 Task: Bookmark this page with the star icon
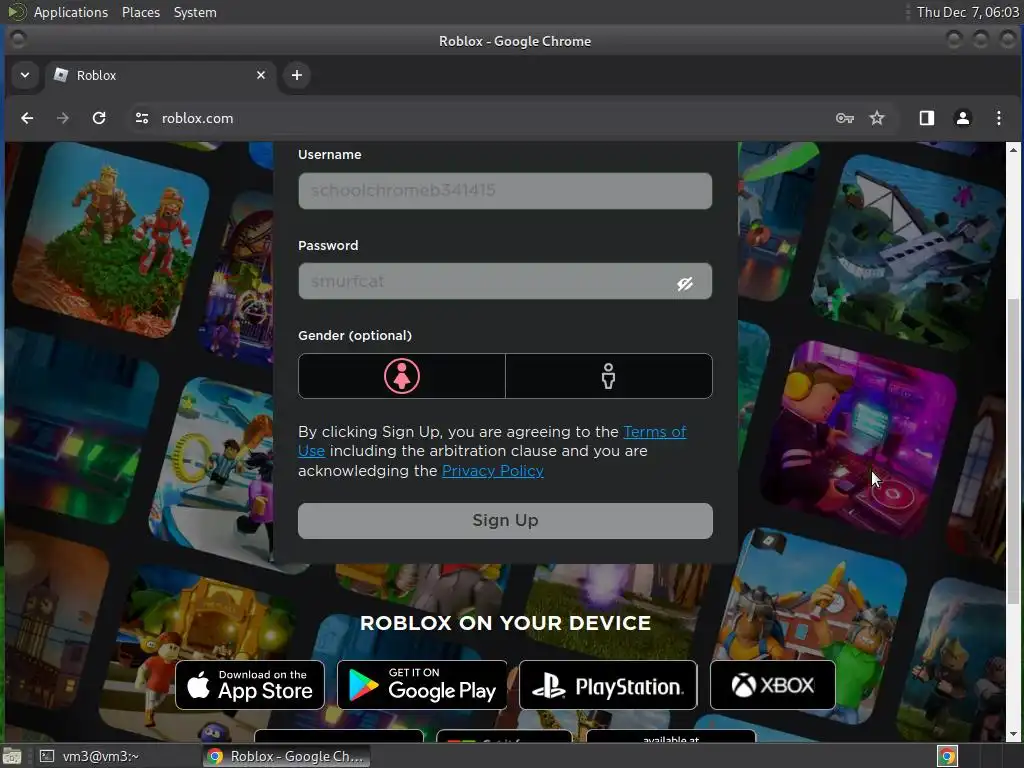pos(876,118)
